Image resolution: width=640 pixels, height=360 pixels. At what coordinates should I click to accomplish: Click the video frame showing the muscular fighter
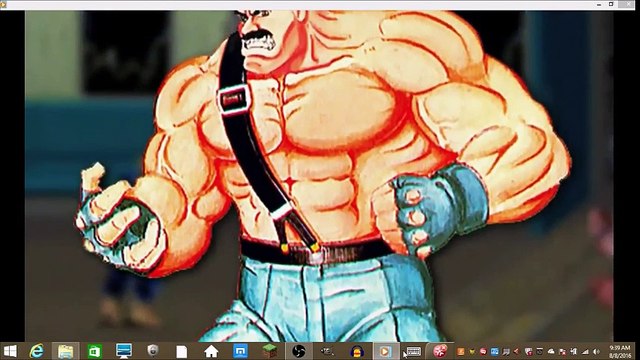coord(320,176)
